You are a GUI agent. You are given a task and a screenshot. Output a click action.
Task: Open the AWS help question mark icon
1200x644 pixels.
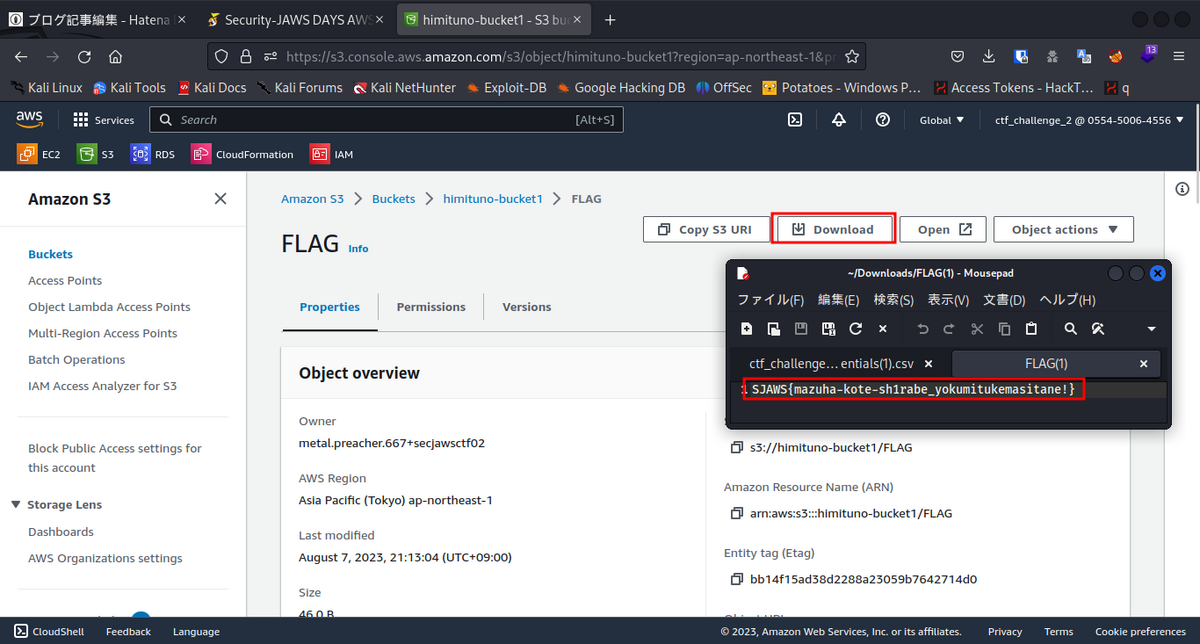[883, 120]
